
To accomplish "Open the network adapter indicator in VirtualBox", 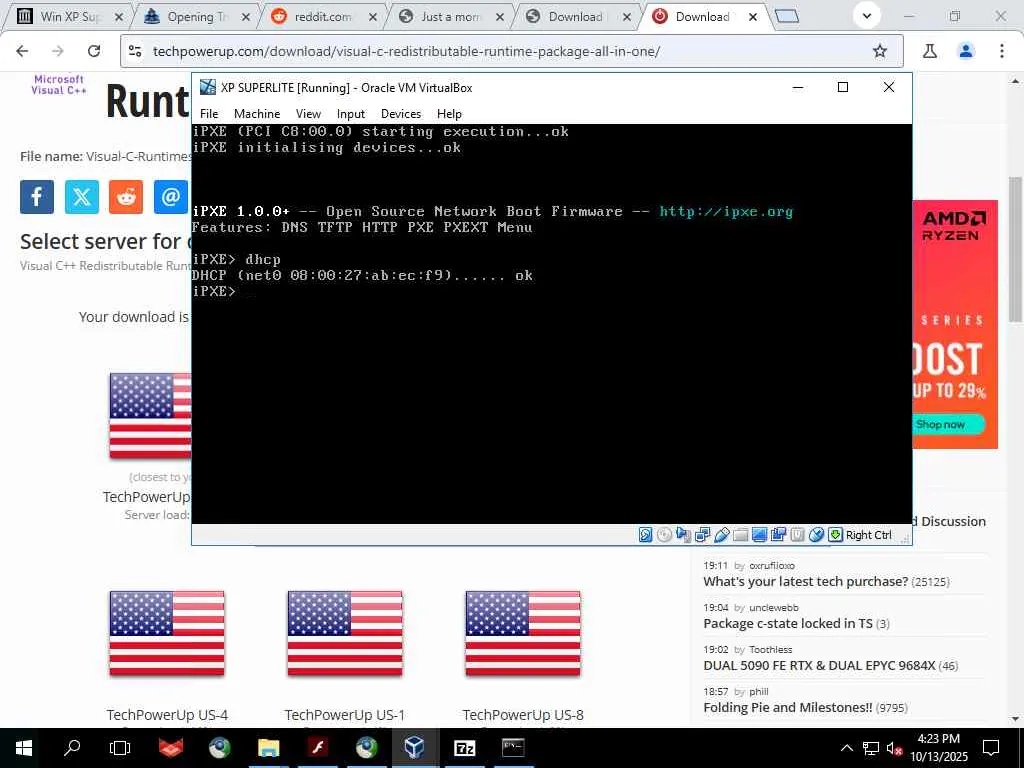I will click(x=702, y=535).
